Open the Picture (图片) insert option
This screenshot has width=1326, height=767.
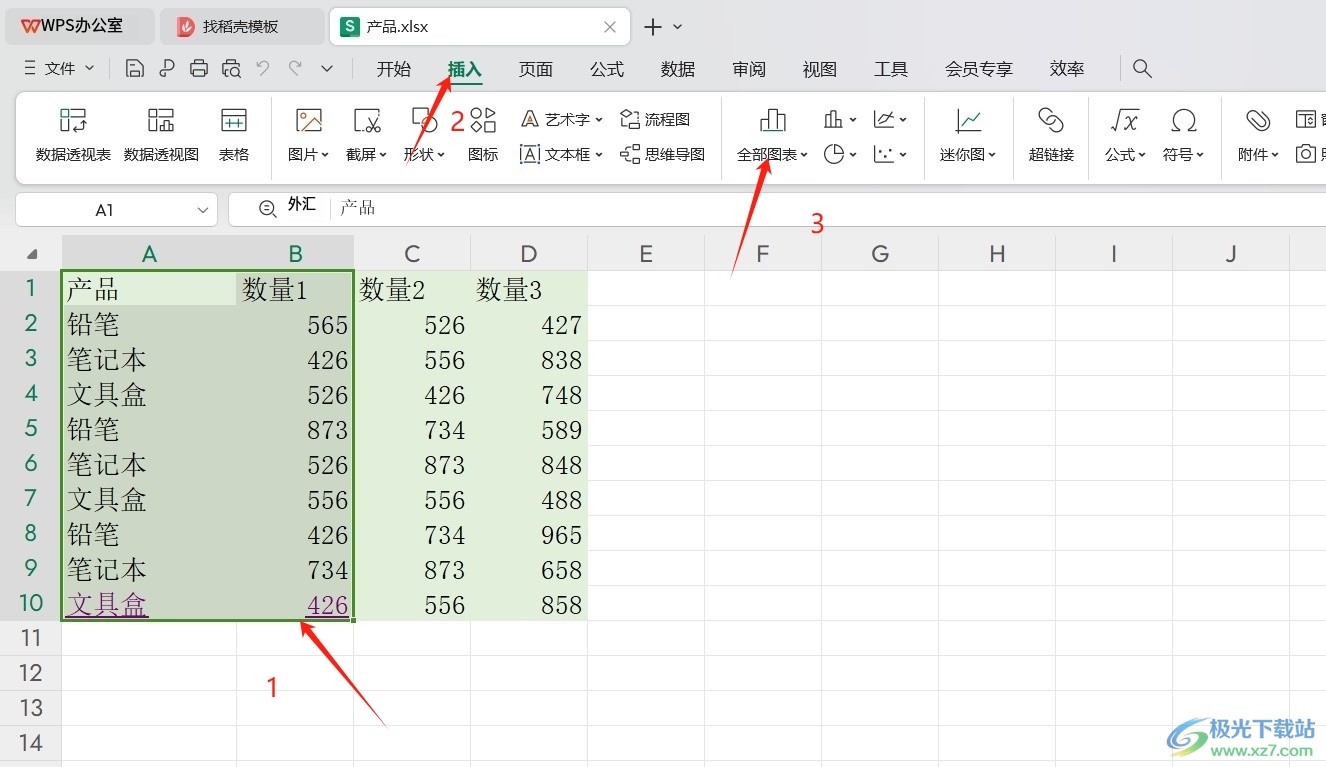(x=309, y=135)
